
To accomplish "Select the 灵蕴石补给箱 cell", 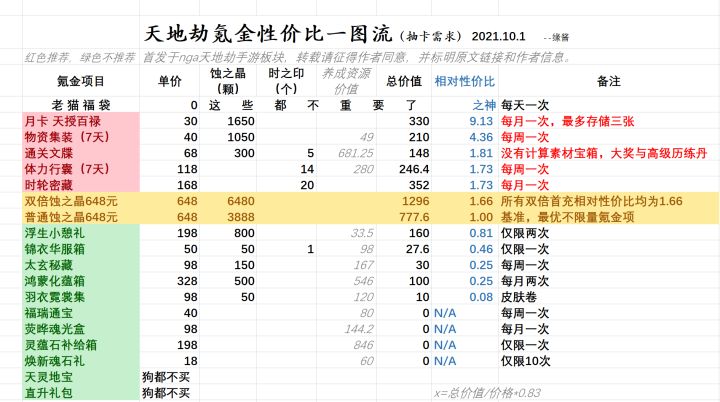I will [x=61, y=345].
